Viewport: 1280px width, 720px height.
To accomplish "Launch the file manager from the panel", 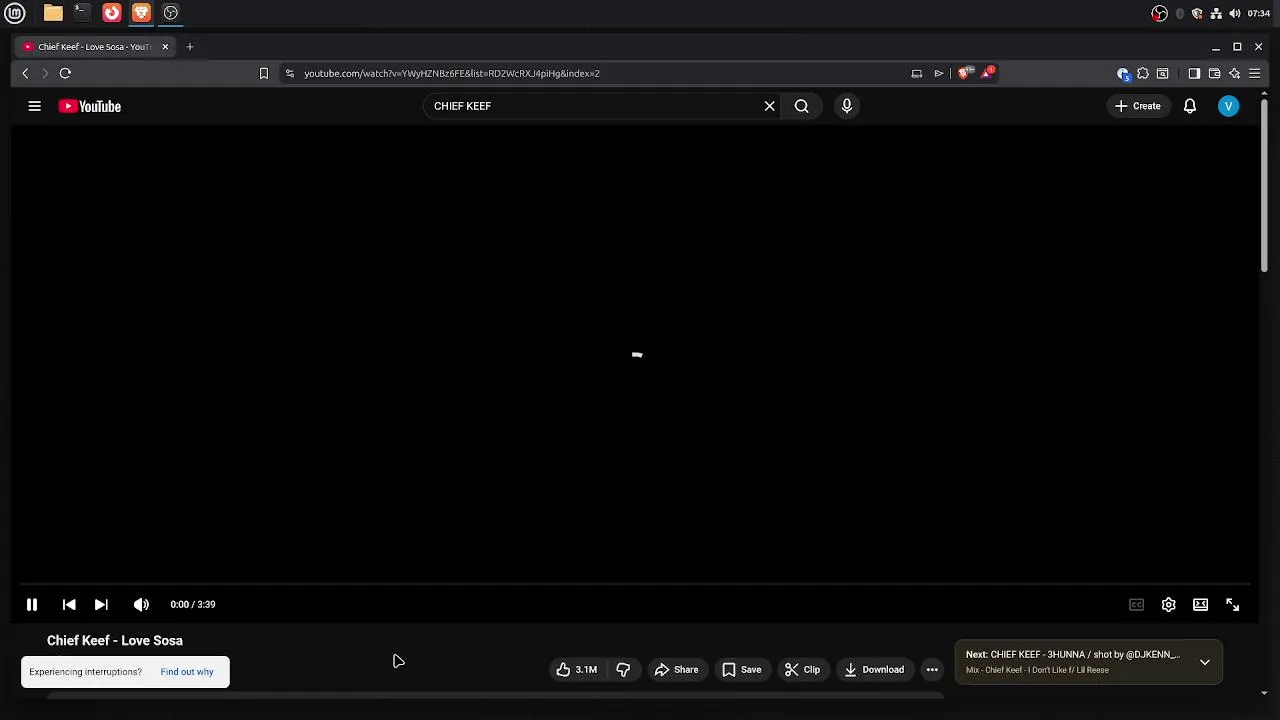I will pyautogui.click(x=53, y=13).
